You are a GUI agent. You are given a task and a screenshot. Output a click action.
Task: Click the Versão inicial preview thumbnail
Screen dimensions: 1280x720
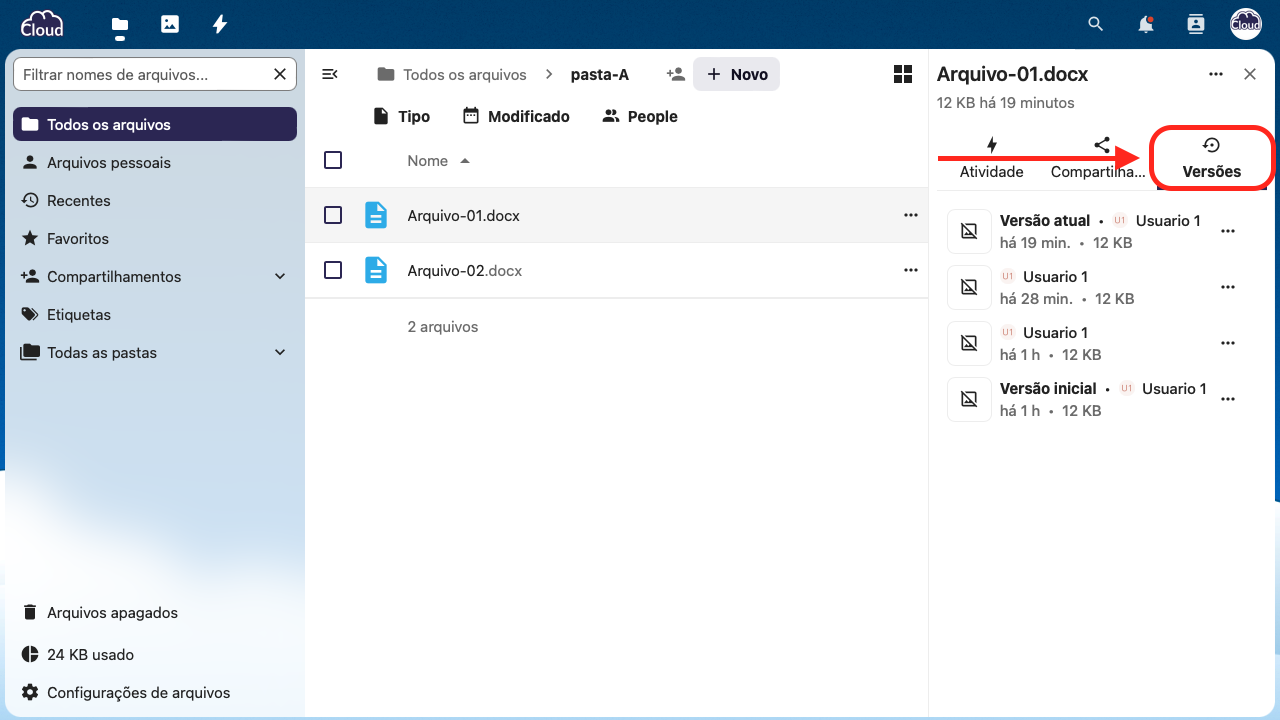[x=969, y=399]
